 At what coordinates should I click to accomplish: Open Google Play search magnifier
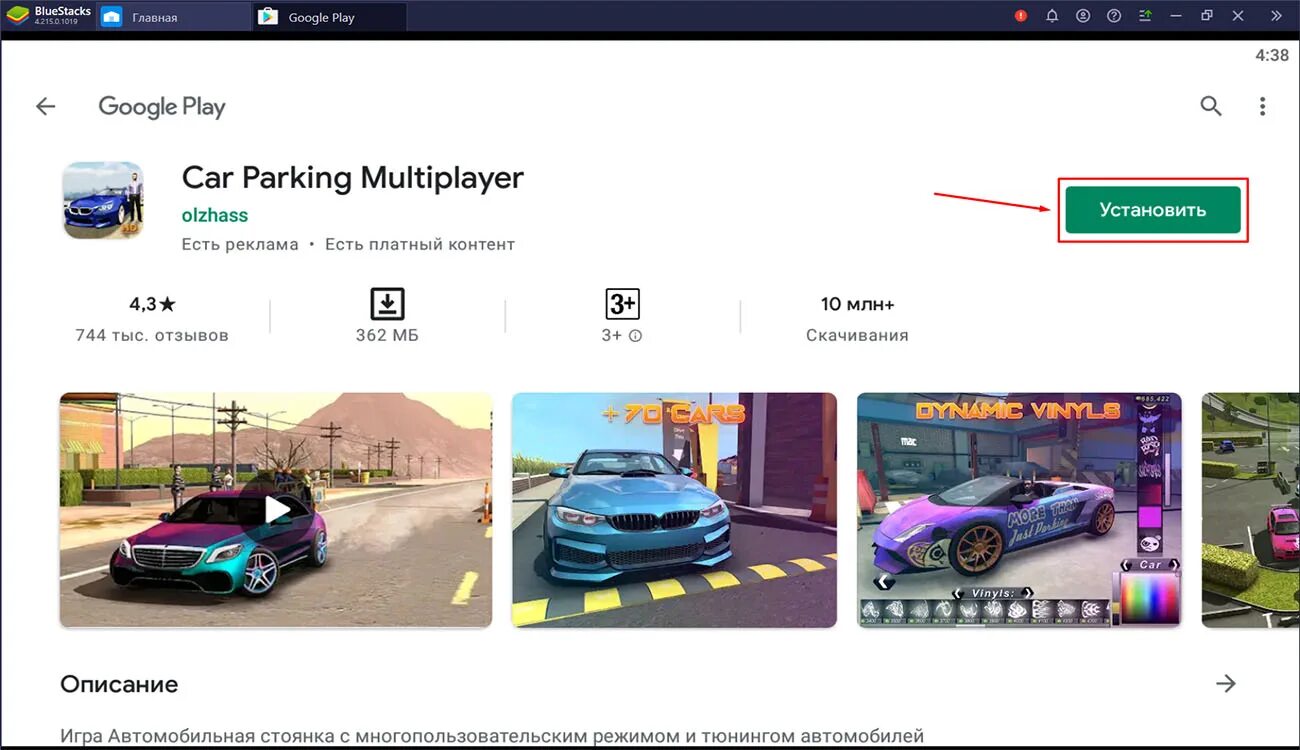1211,106
